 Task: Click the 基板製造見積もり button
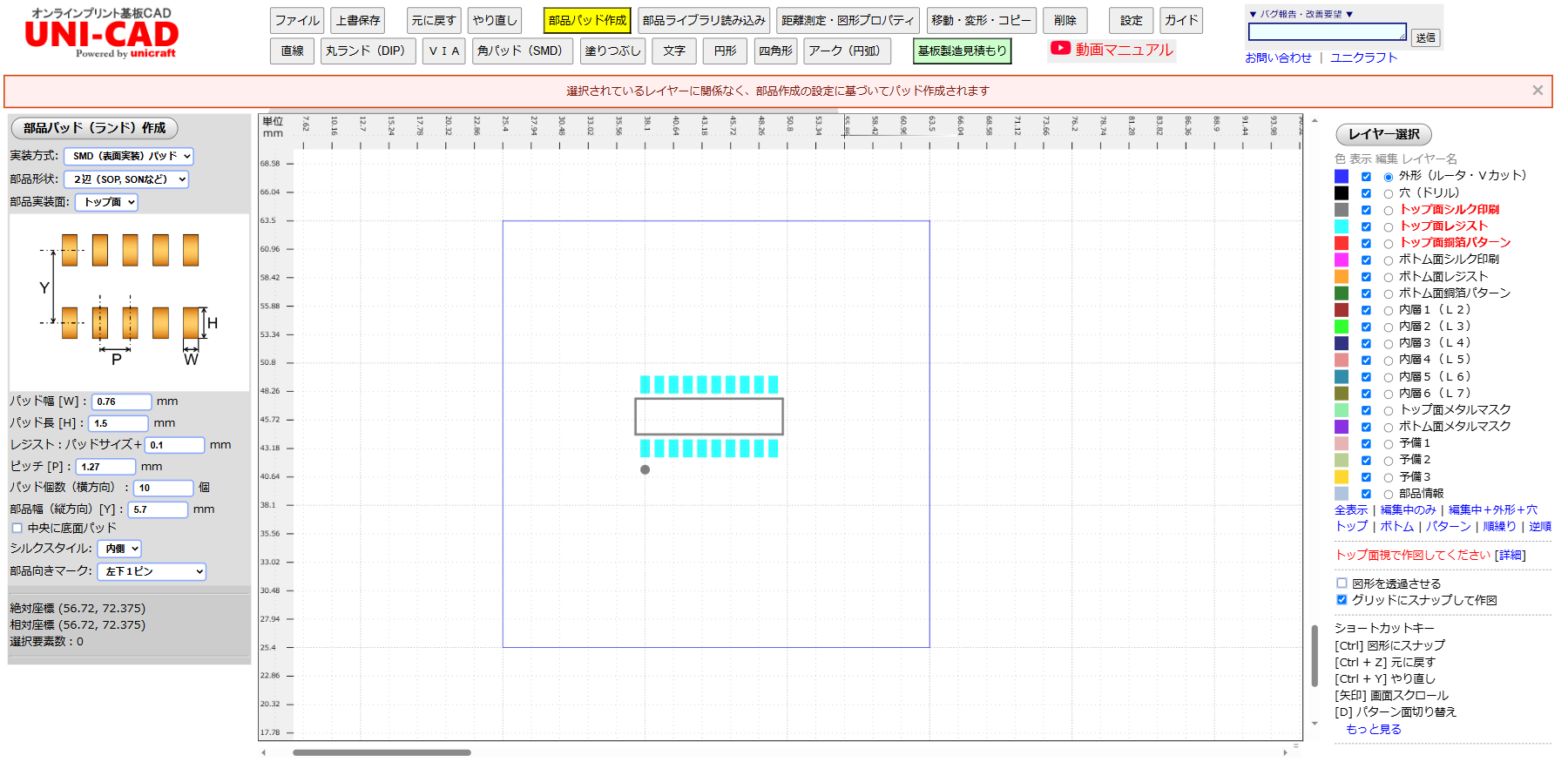click(962, 51)
